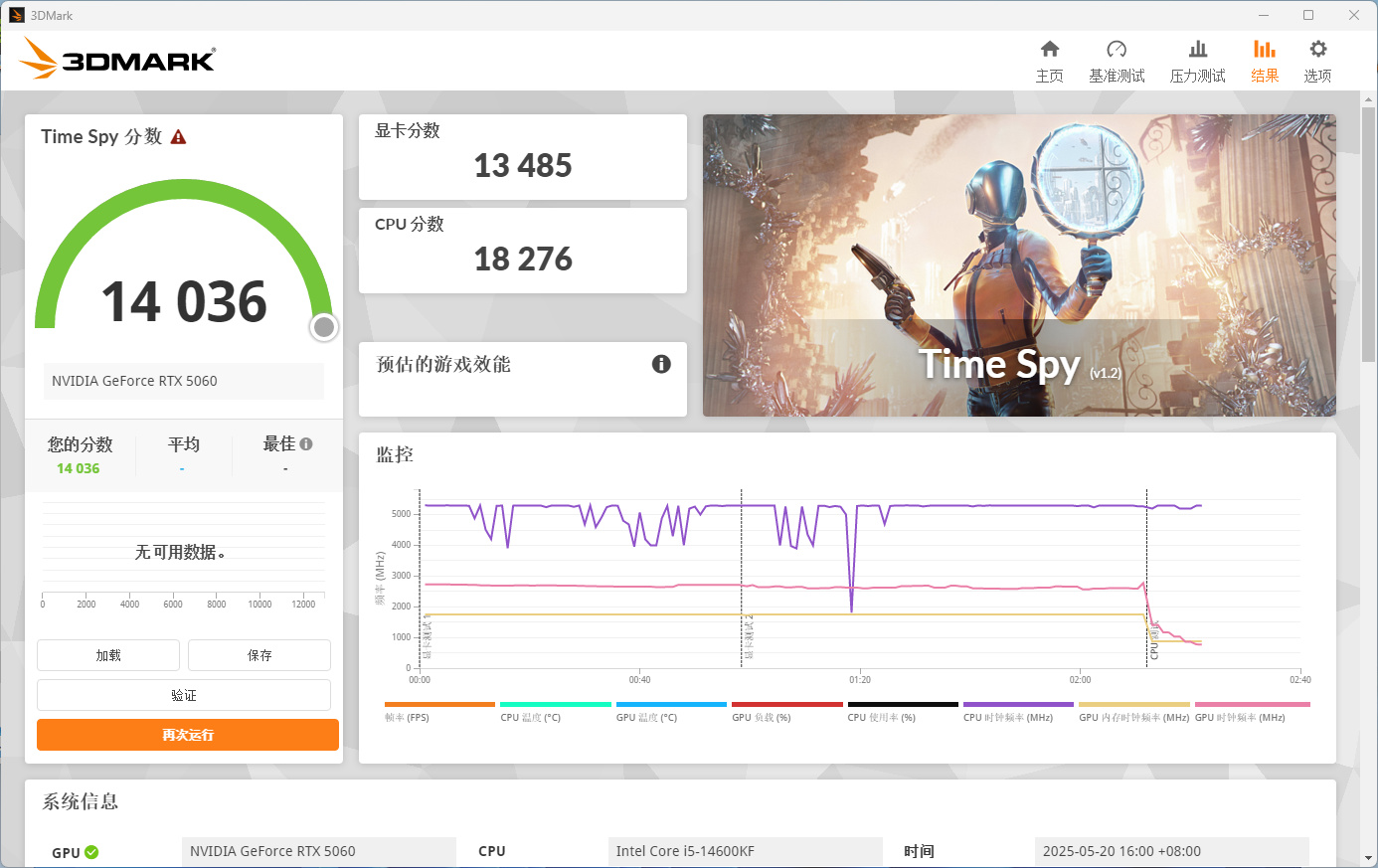Click the scrollbar down arrow at bottom right
1378x868 pixels.
[1369, 858]
